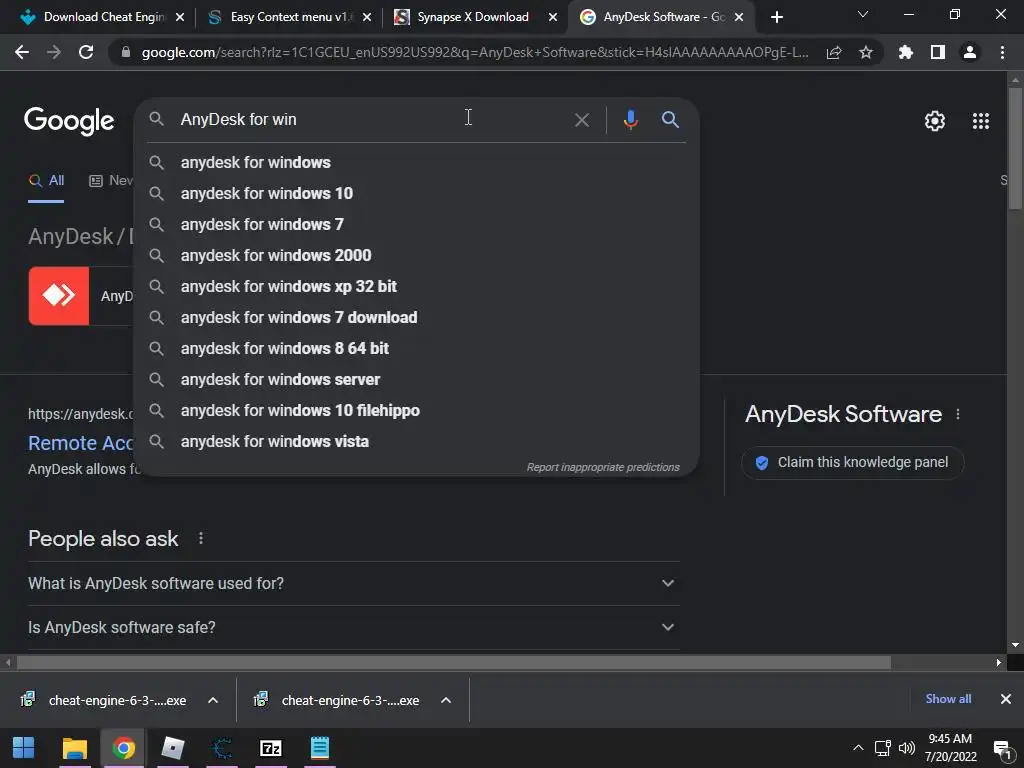Open Notepad from the taskbar
This screenshot has height=768, width=1024.
(320, 748)
